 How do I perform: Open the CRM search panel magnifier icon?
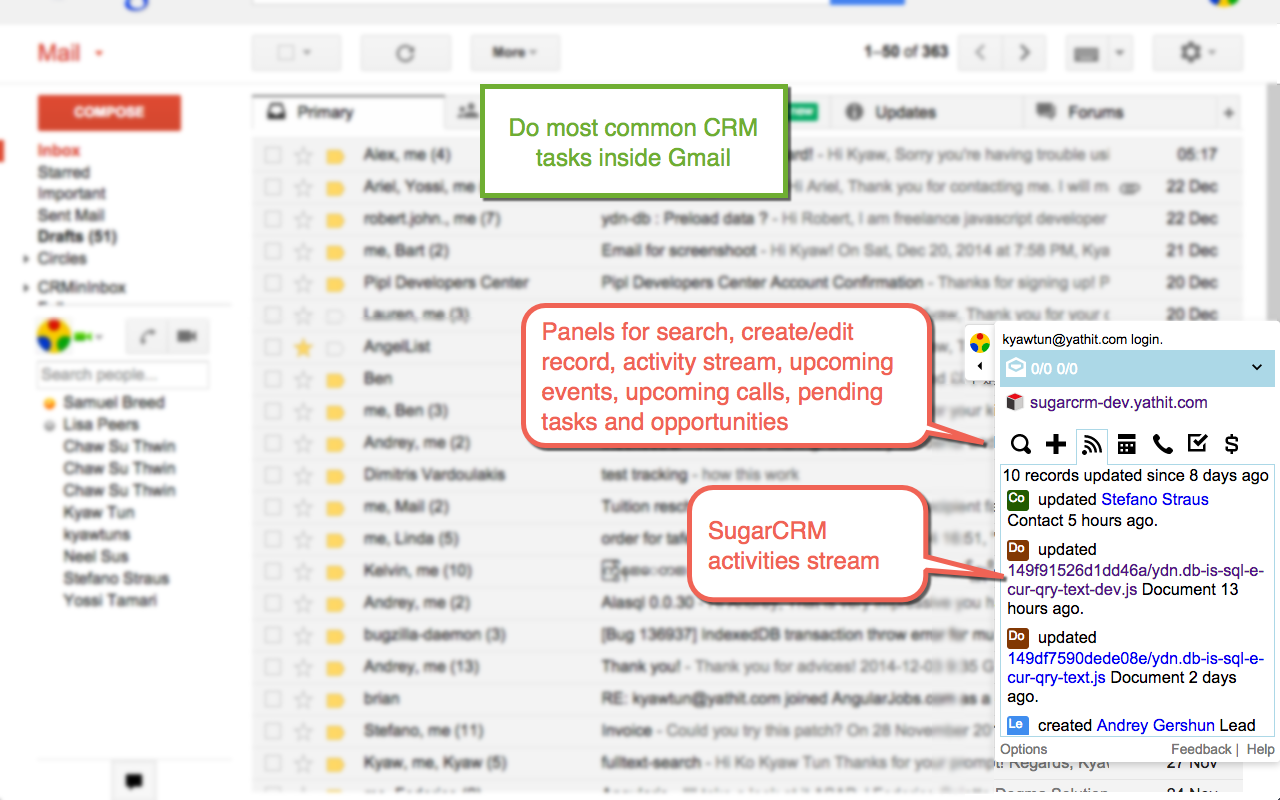(1020, 444)
